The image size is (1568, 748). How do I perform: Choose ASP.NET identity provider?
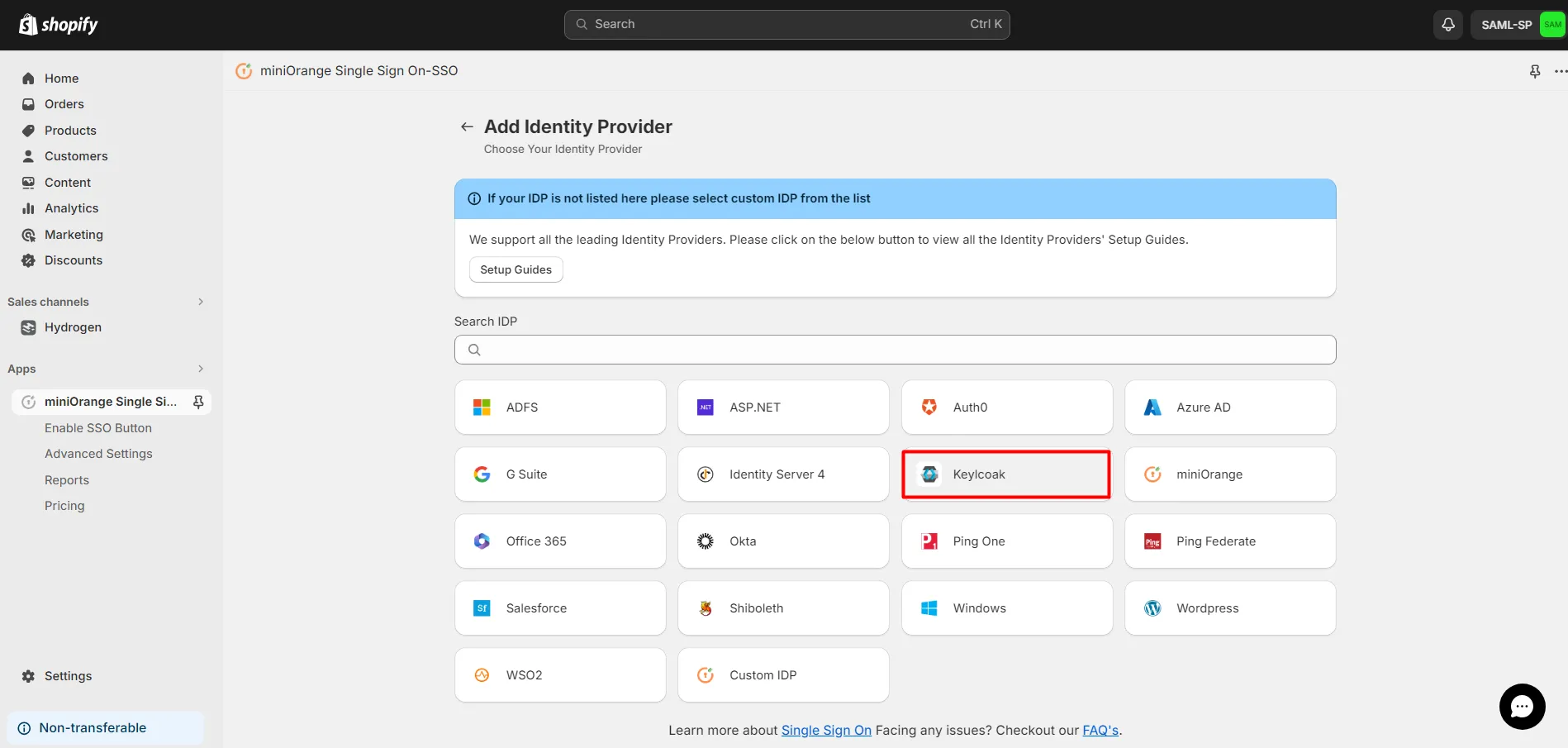pyautogui.click(x=783, y=407)
